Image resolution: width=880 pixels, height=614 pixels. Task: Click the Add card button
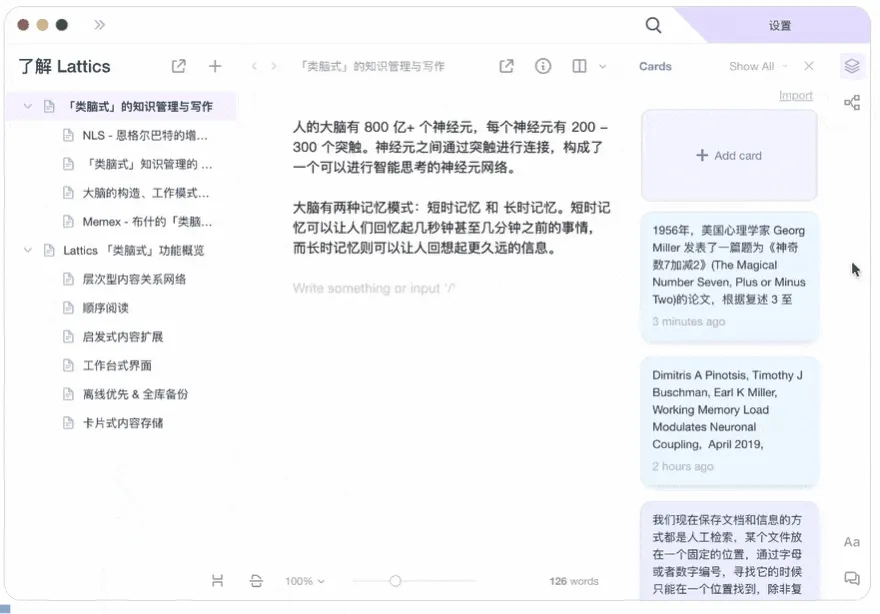[729, 155]
